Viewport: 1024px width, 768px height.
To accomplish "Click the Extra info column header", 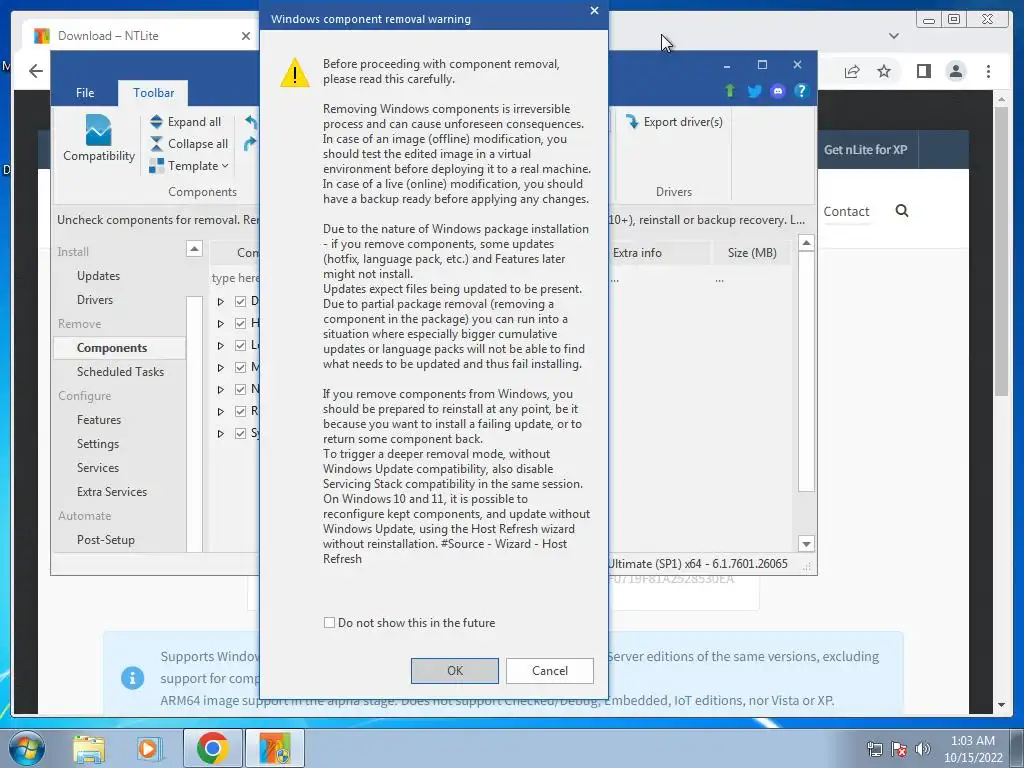I will [x=659, y=253].
